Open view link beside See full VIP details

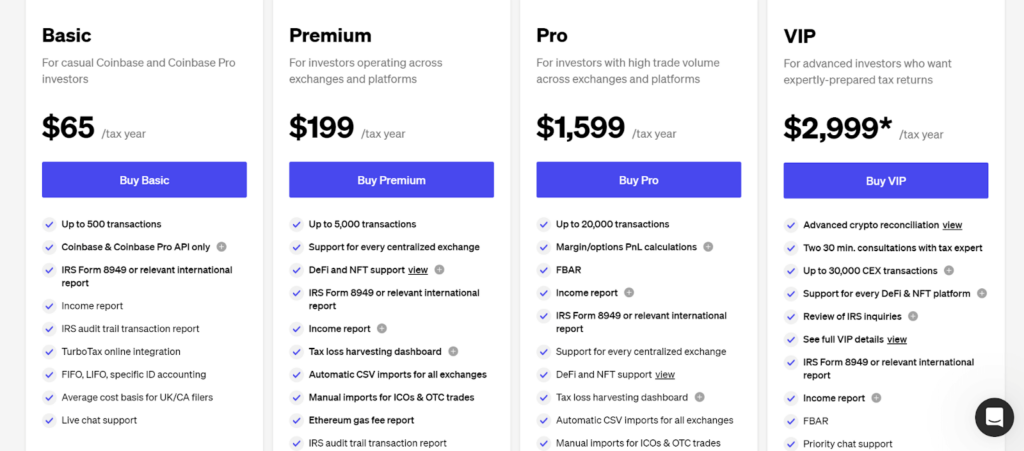897,340
